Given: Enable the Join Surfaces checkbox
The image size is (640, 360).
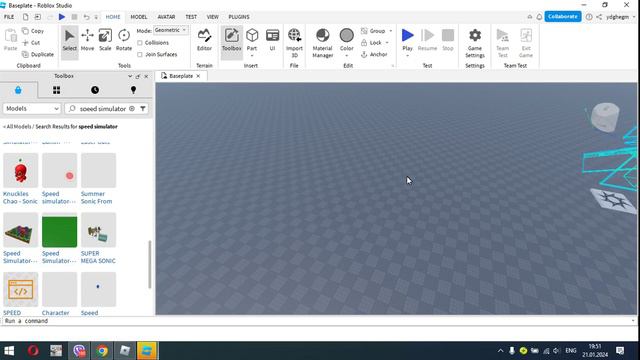Looking at the screenshot, I should [140, 54].
